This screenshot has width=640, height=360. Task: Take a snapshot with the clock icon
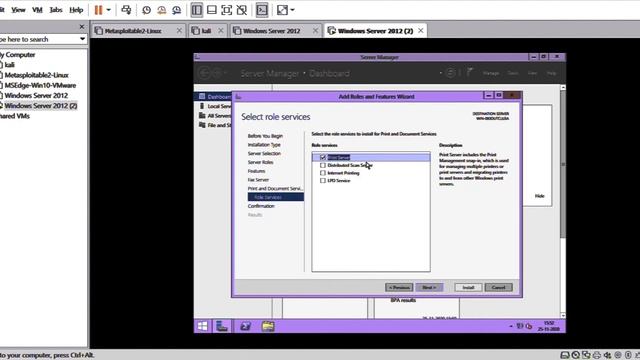[x=147, y=10]
